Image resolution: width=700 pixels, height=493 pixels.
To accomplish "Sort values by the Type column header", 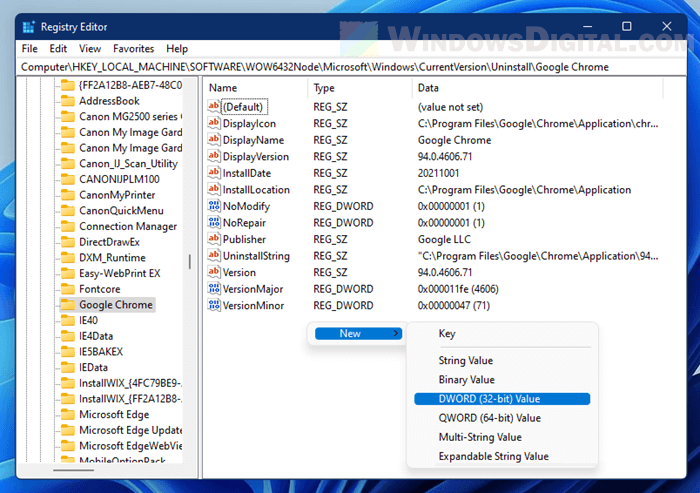I will tap(361, 88).
